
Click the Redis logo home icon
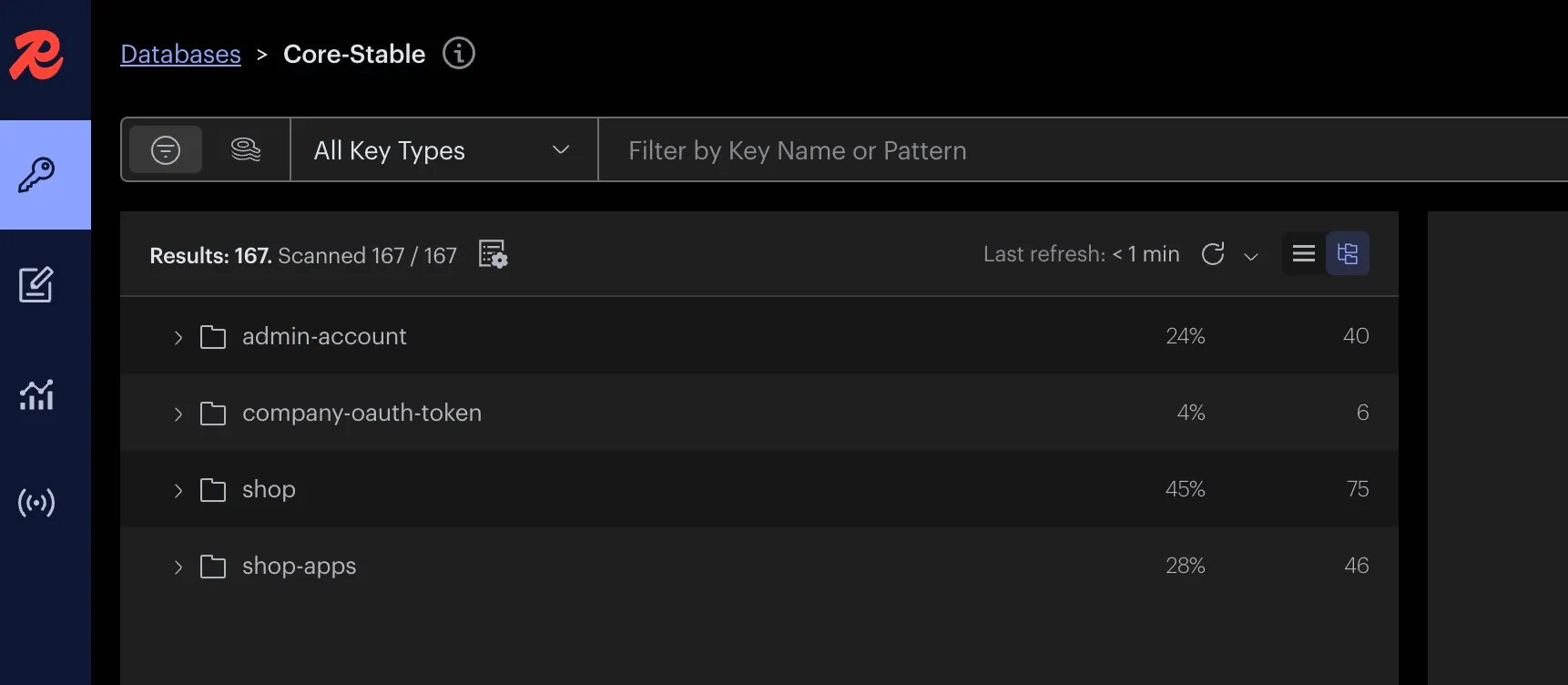[x=37, y=55]
